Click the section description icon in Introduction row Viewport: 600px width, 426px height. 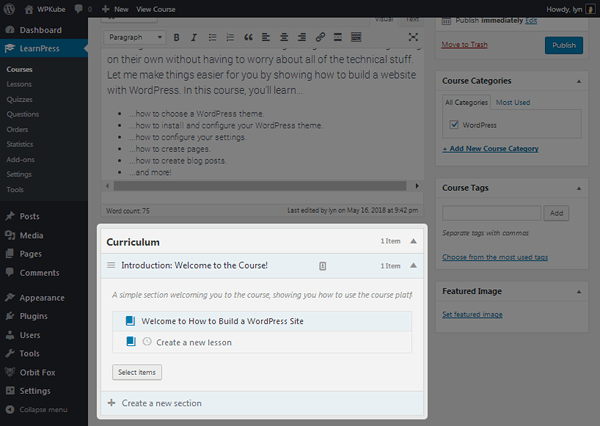(x=323, y=266)
